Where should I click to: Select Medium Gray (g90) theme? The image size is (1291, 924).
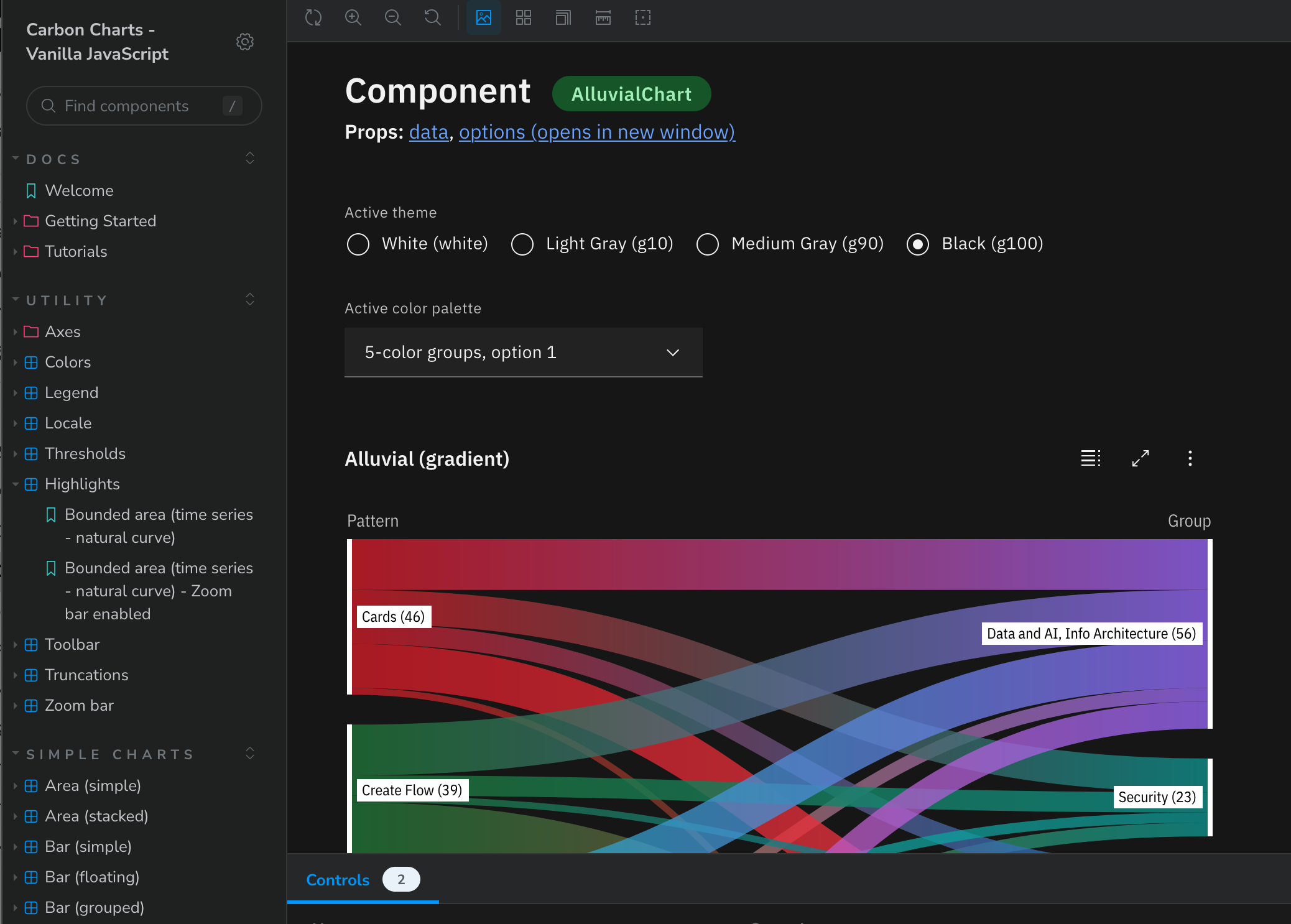coord(708,244)
